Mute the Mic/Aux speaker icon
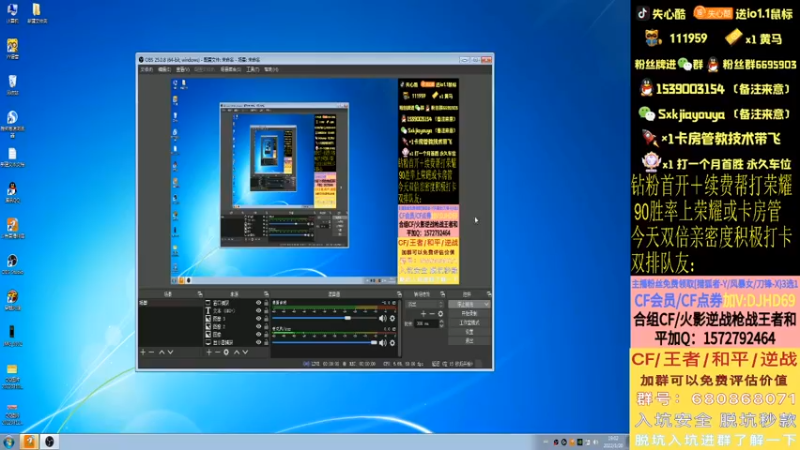 point(383,343)
